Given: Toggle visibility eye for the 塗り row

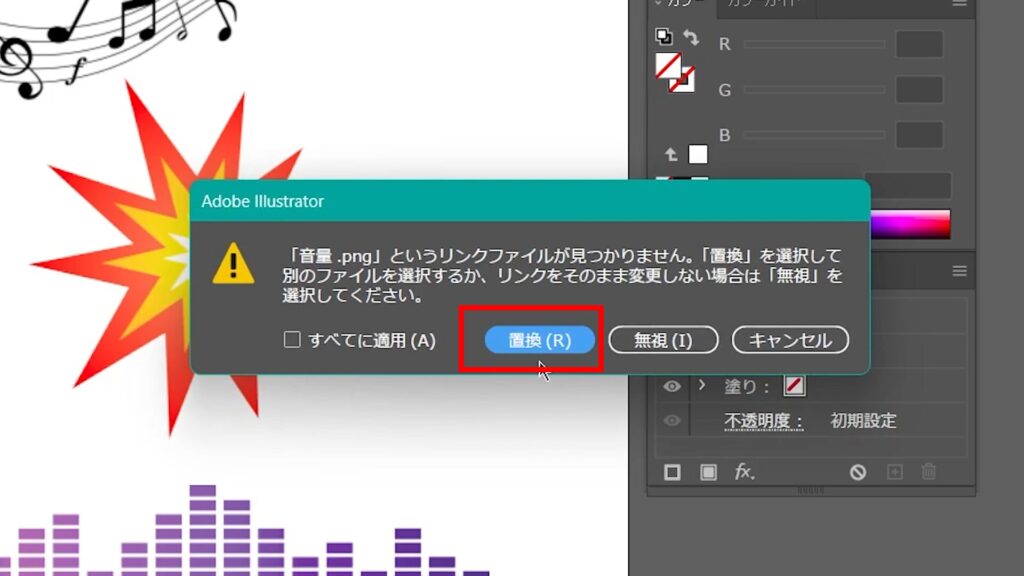Looking at the screenshot, I should pos(672,386).
